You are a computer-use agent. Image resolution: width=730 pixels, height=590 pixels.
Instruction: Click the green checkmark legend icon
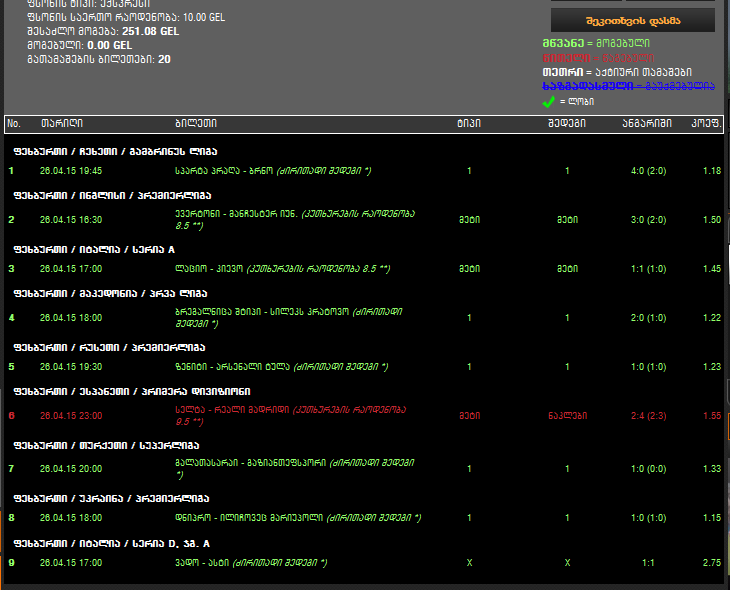(x=548, y=101)
